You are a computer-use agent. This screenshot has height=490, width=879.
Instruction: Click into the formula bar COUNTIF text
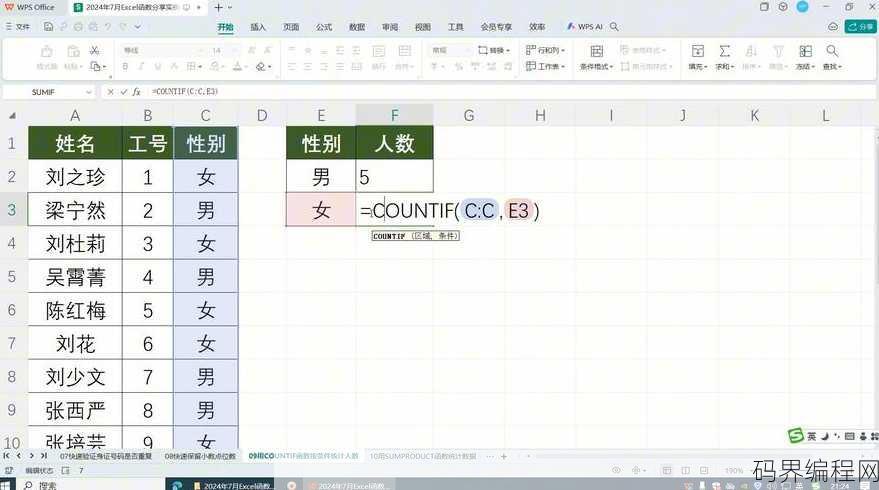coord(185,91)
